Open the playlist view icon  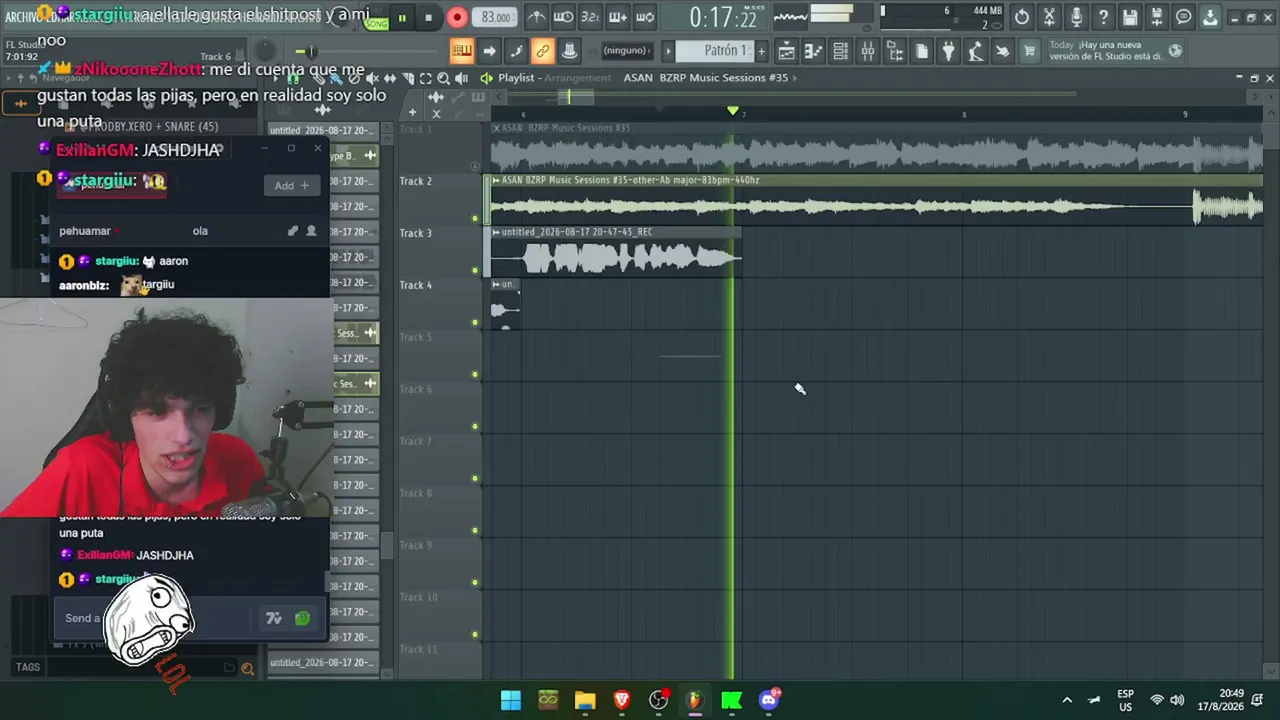787,51
